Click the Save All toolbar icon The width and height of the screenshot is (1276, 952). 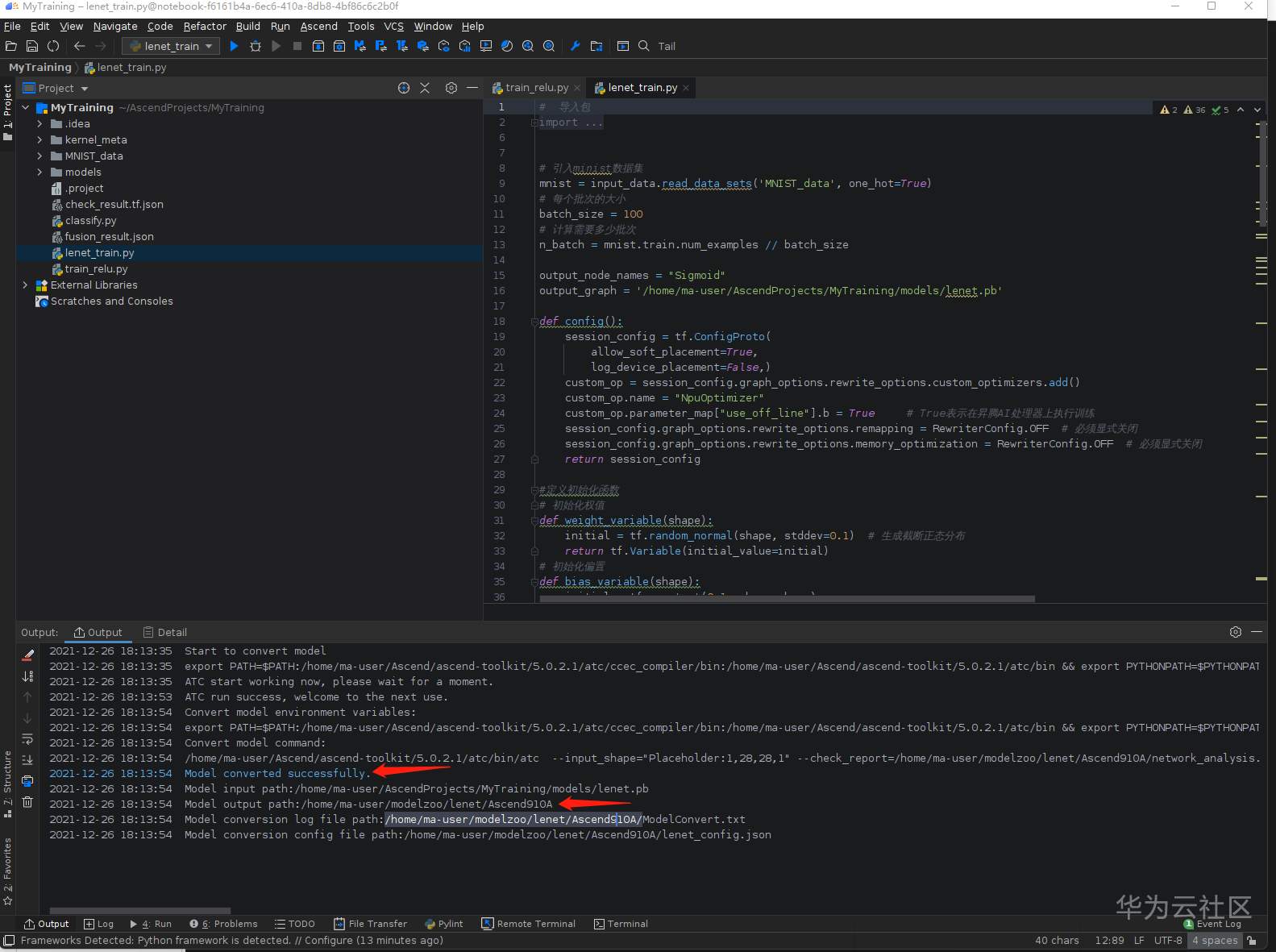point(32,46)
